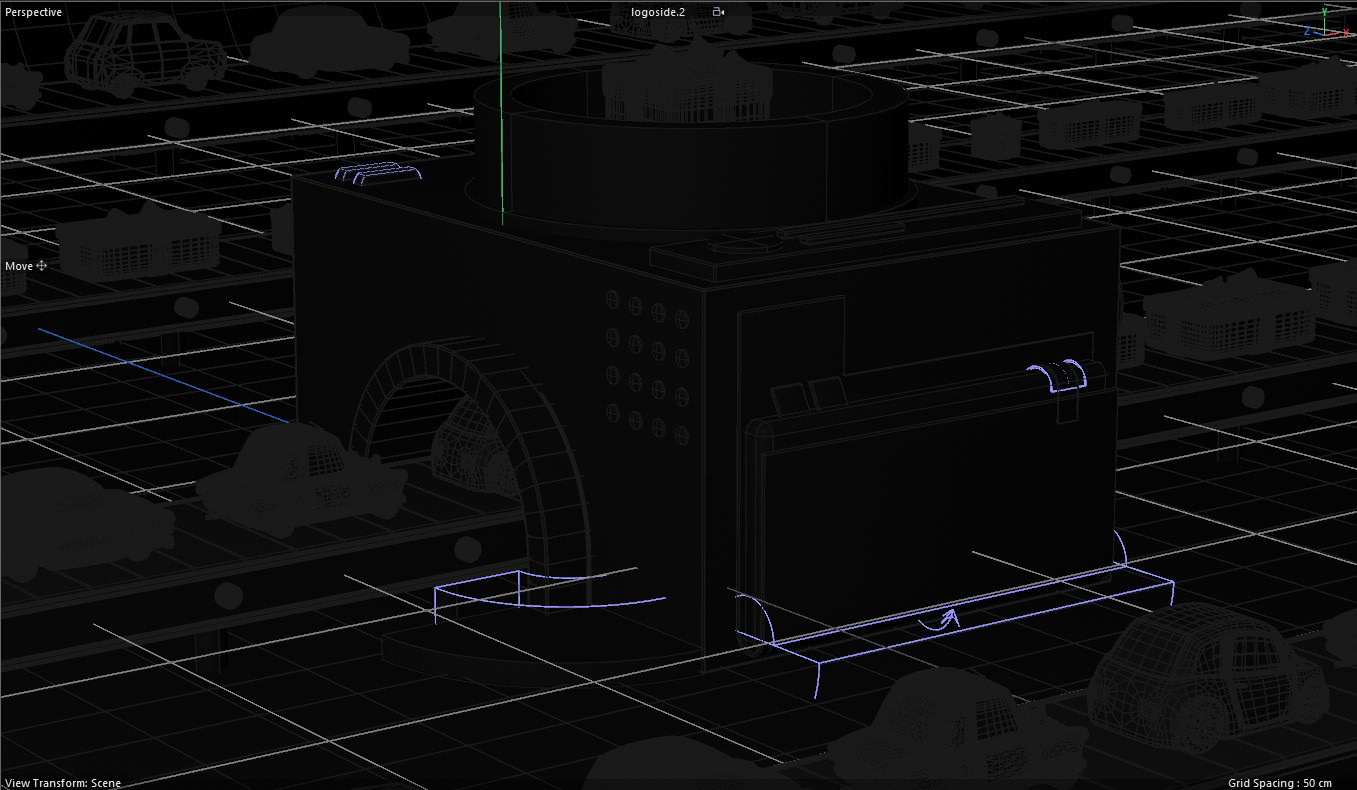Click the View Transform: Scene text
The width and height of the screenshot is (1357, 790).
click(63, 782)
